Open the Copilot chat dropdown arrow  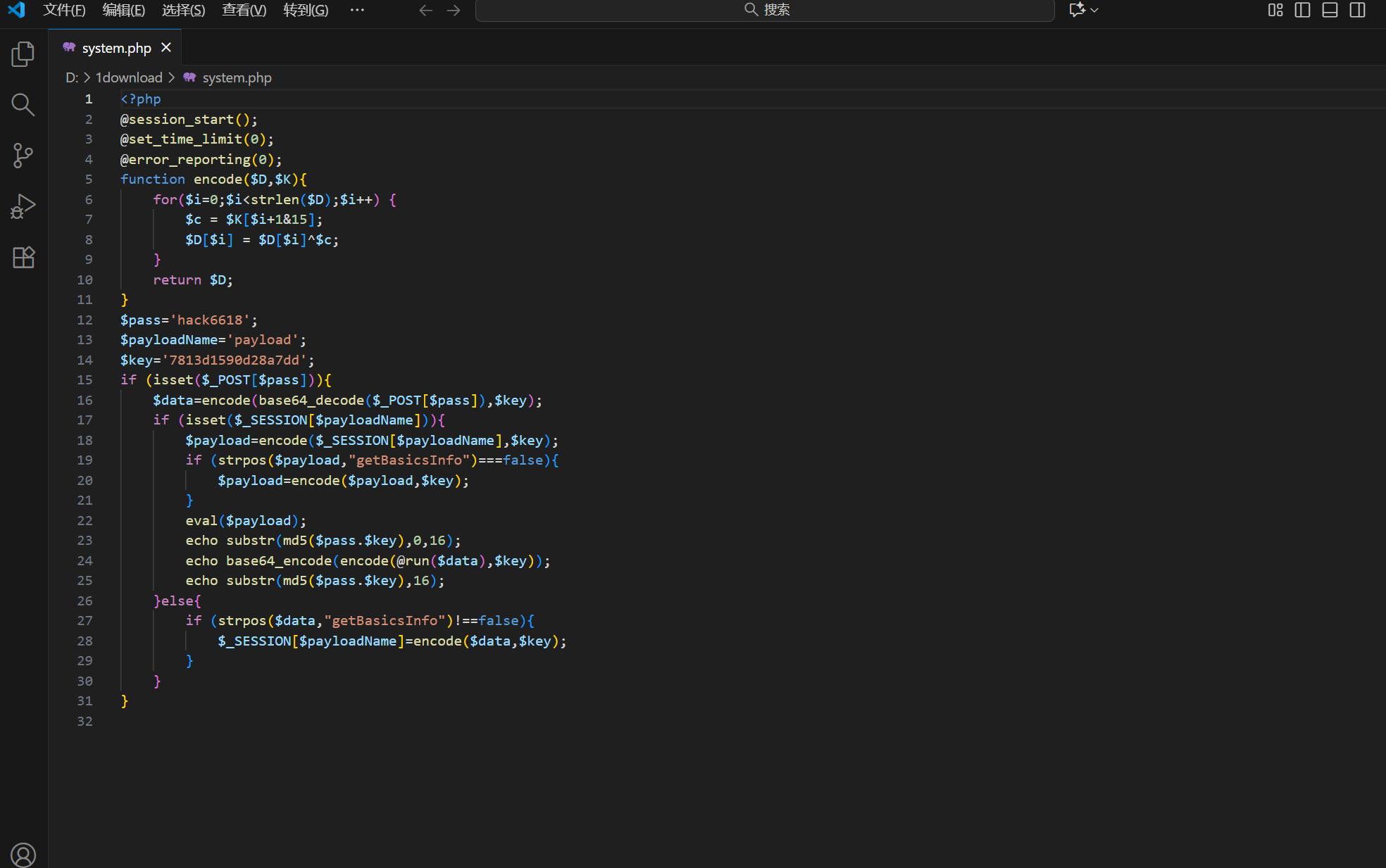click(x=1094, y=10)
